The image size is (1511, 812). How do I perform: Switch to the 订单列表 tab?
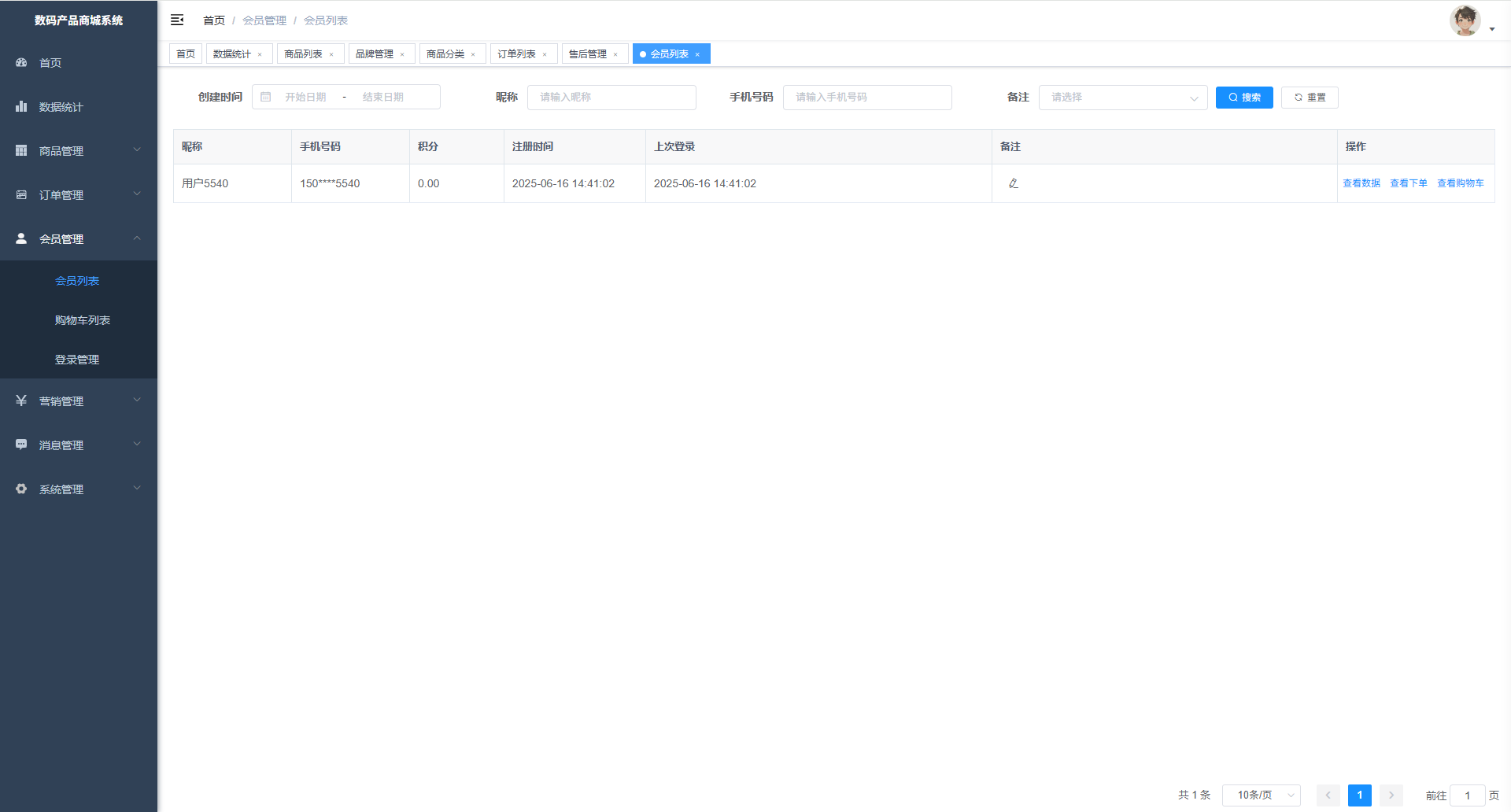pos(516,54)
